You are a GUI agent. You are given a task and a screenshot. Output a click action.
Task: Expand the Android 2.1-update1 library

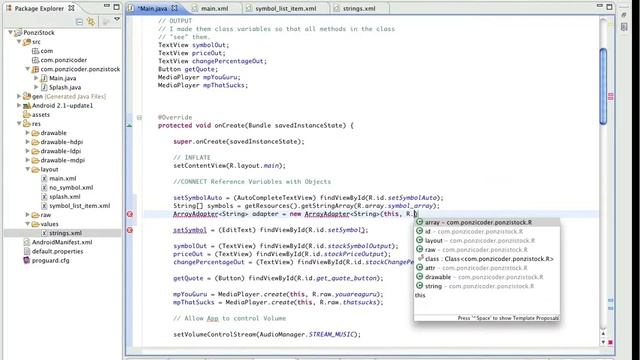[19, 105]
